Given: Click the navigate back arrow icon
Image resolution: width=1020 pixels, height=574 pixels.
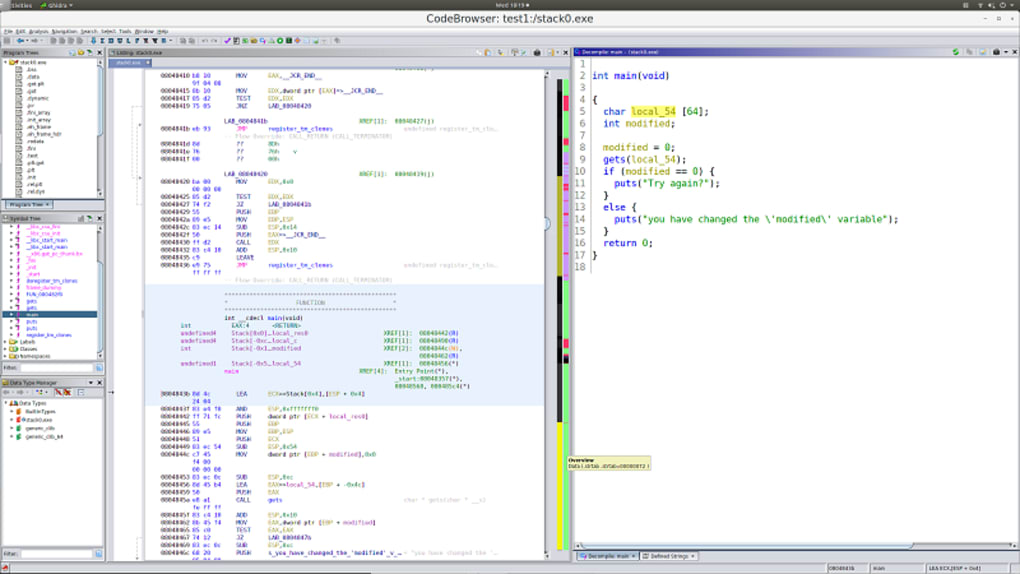Looking at the screenshot, I should [x=19, y=41].
